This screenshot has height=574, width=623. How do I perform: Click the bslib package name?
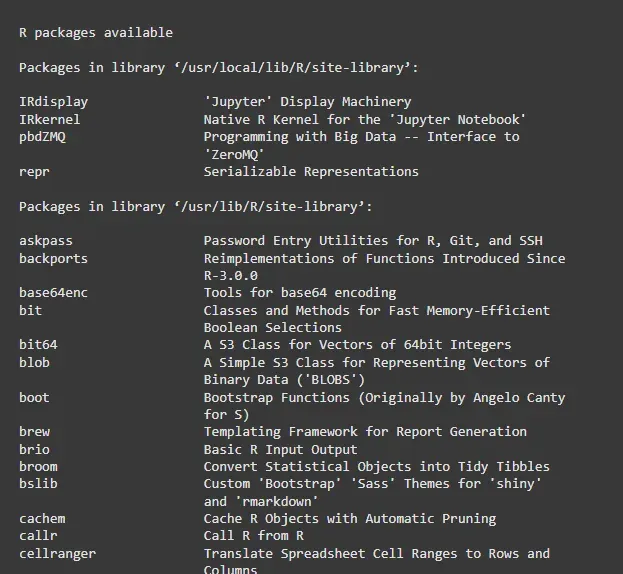tap(38, 484)
